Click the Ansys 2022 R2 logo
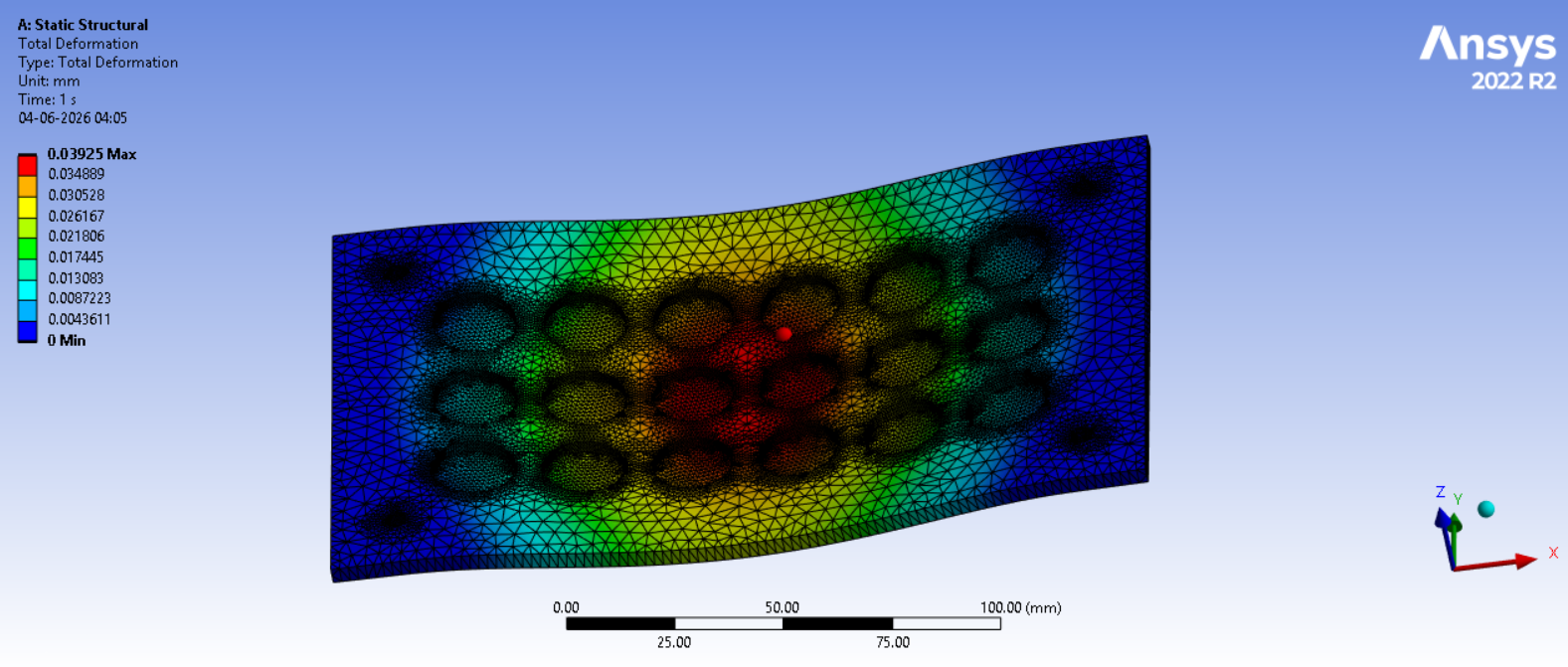1568x667 pixels. coord(1487,59)
